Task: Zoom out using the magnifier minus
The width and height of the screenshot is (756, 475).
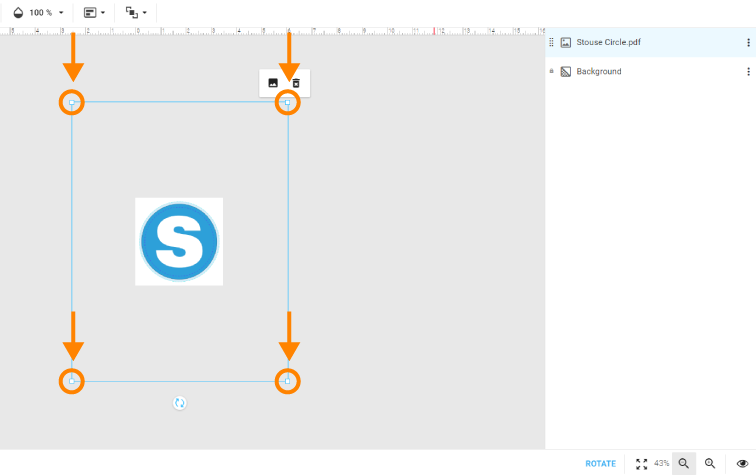Action: (684, 464)
